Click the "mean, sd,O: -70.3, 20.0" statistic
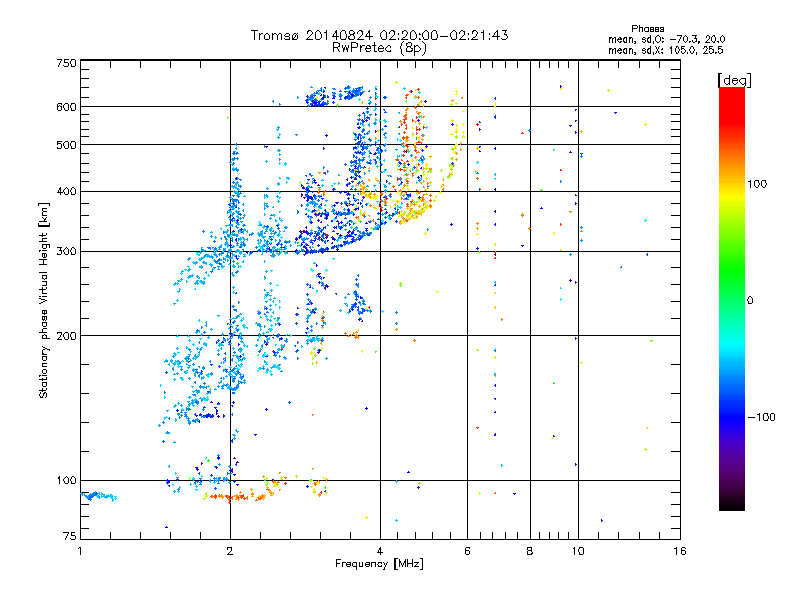This screenshot has width=800, height=600. tap(666, 39)
